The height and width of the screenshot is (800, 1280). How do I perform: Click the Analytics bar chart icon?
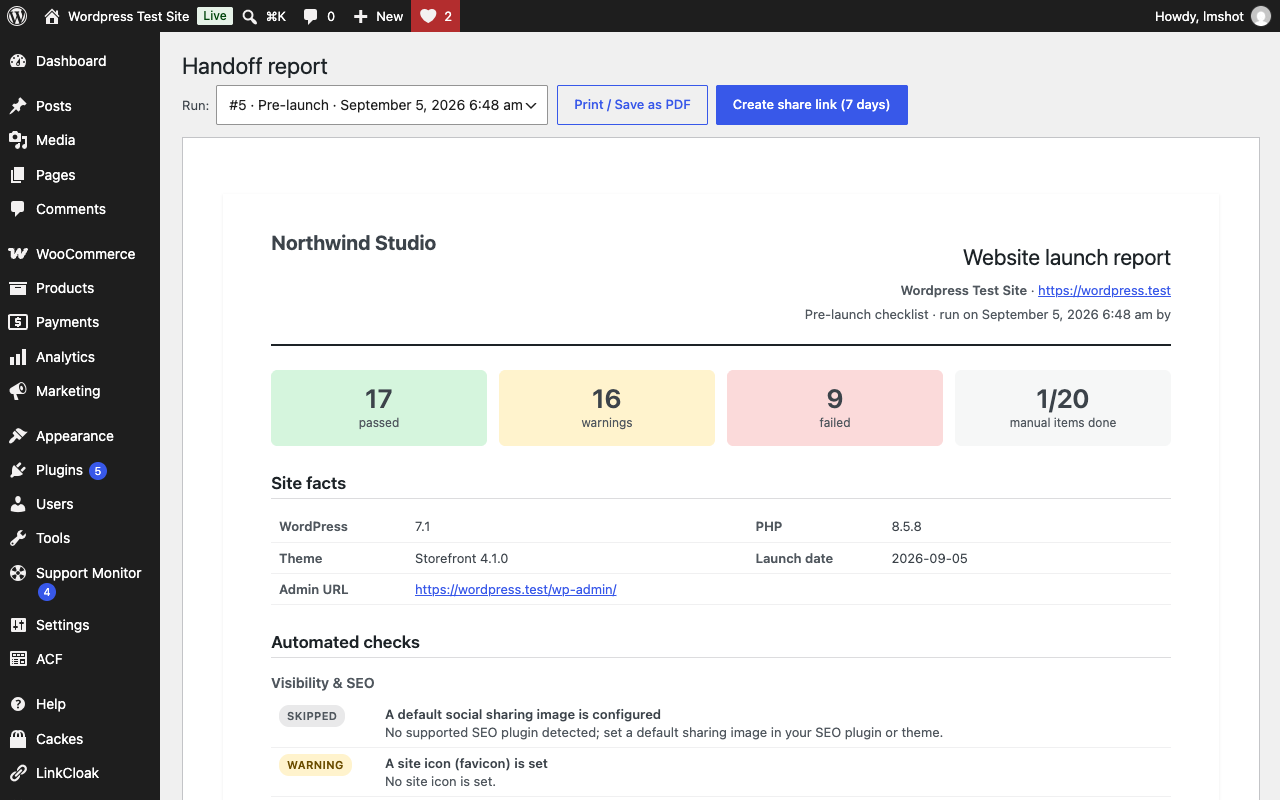(18, 357)
